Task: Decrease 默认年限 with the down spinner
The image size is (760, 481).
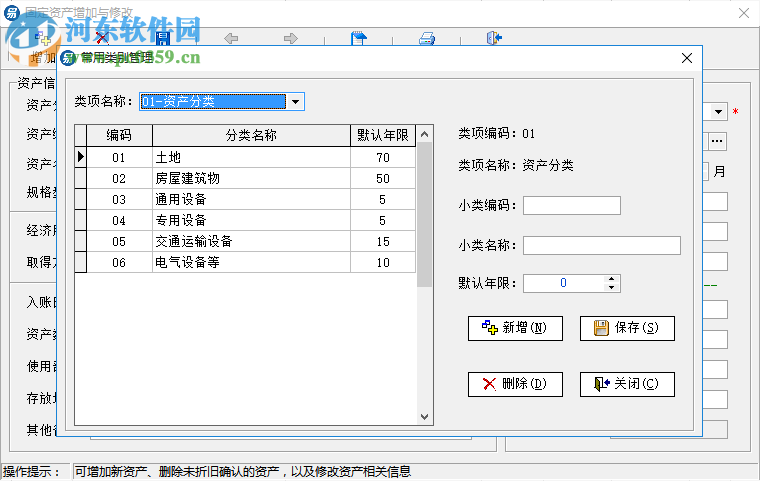Action: tap(612, 288)
